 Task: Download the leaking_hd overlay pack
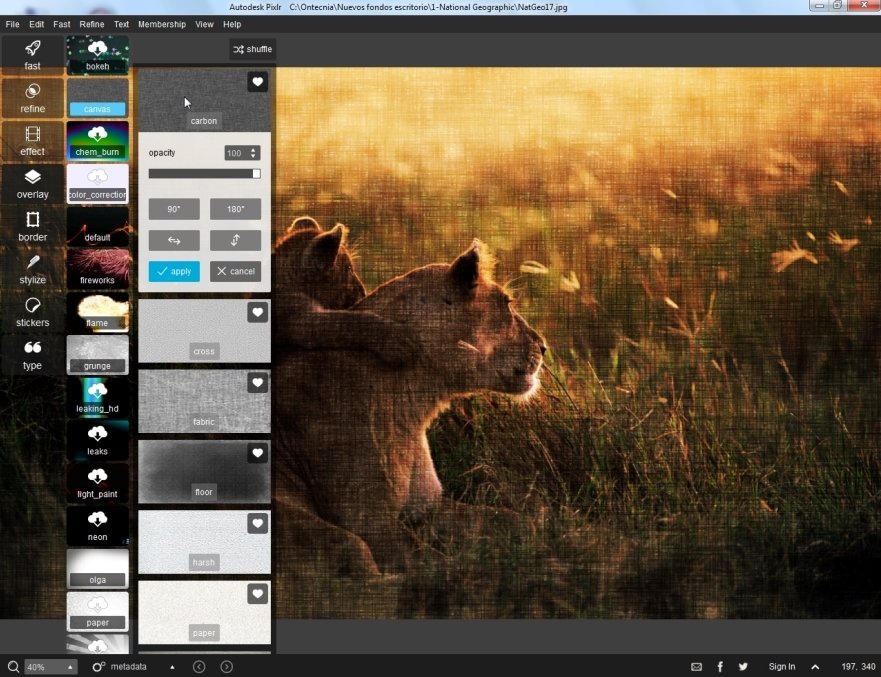[x=97, y=398]
